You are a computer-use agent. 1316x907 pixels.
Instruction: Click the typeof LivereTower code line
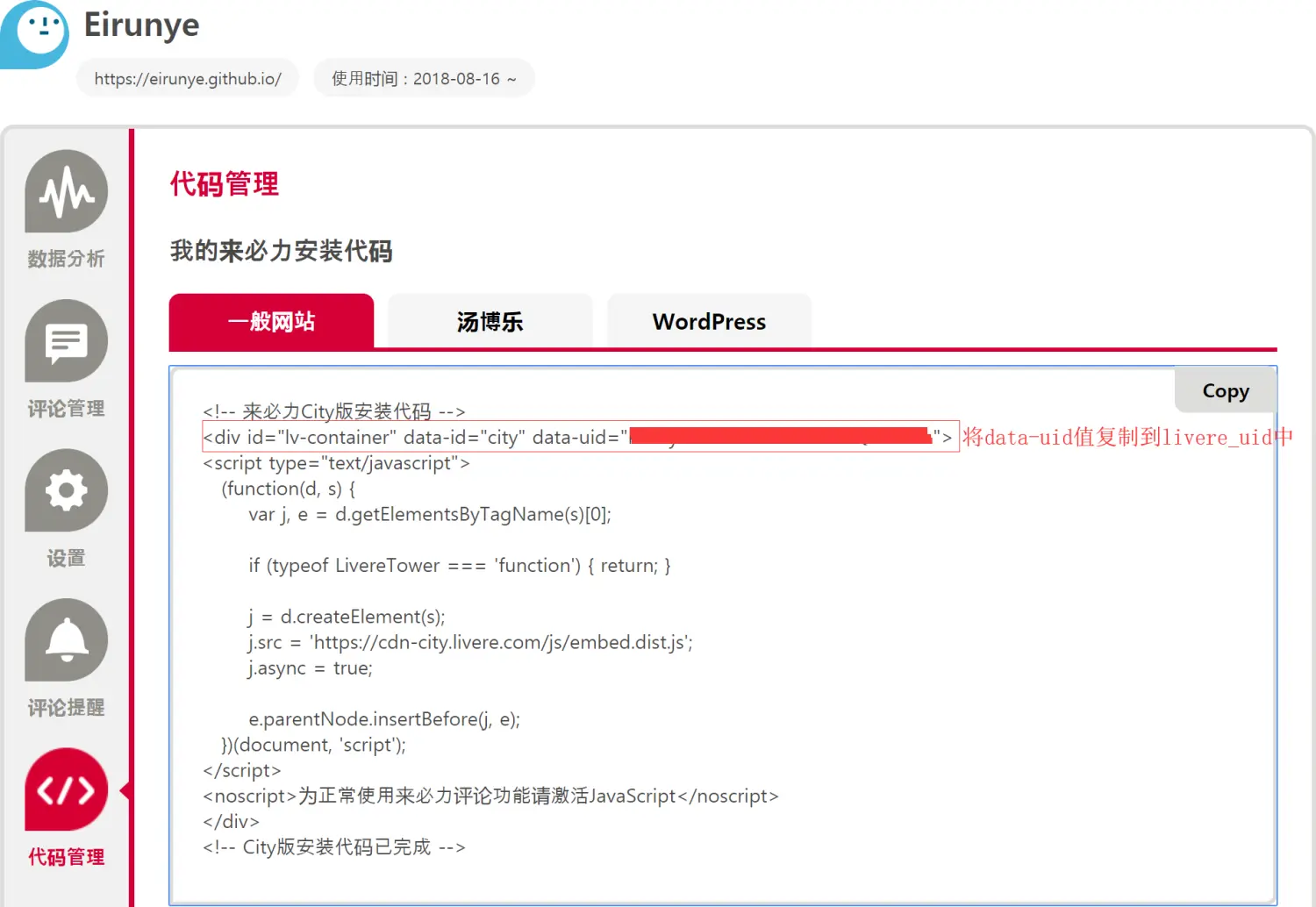coord(459,566)
